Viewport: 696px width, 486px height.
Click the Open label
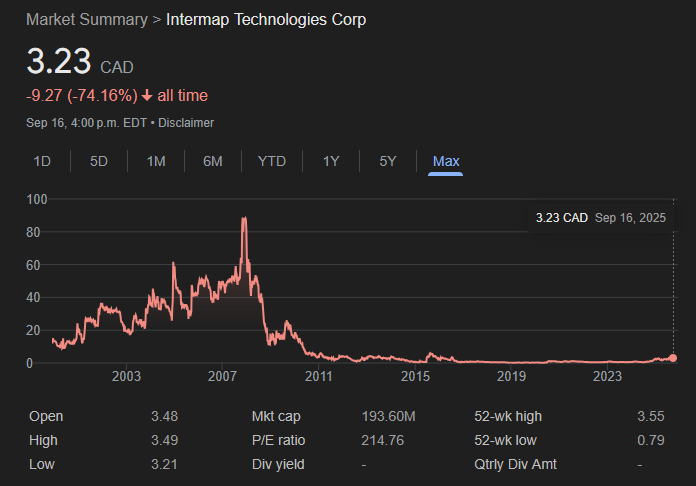(x=46, y=416)
